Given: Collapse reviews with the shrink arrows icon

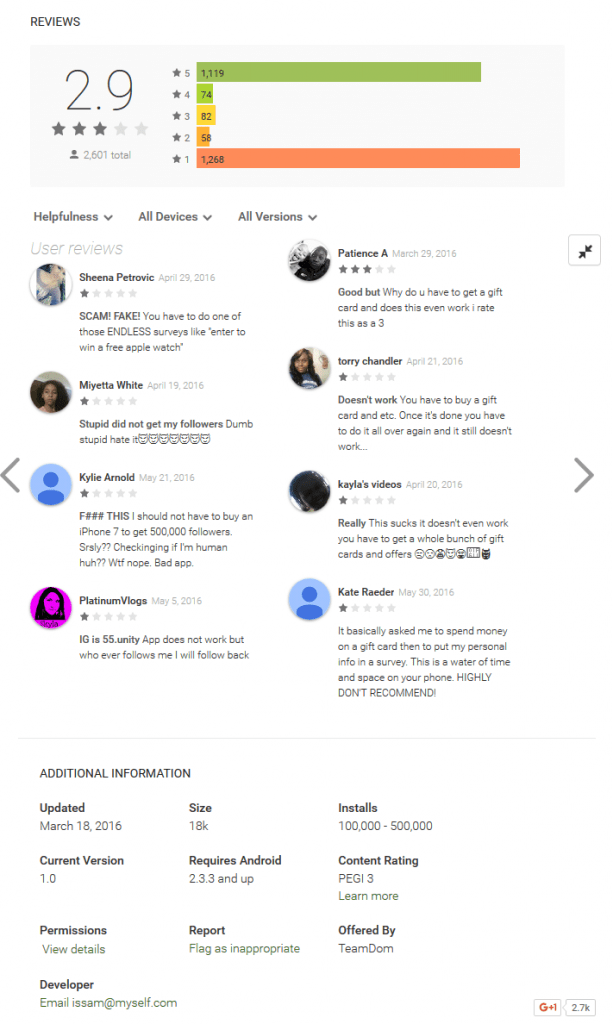Looking at the screenshot, I should coord(584,251).
